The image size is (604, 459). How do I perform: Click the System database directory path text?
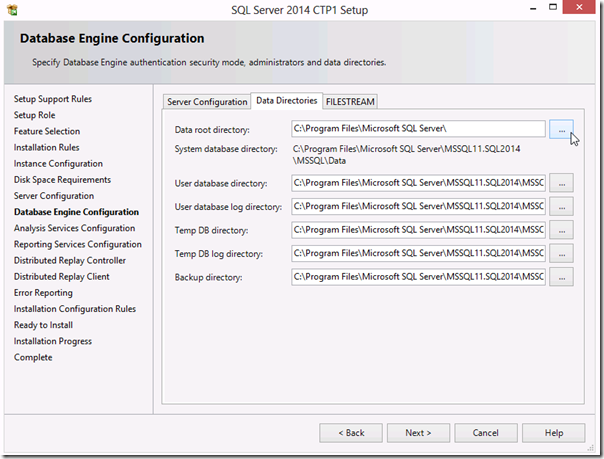406,155
